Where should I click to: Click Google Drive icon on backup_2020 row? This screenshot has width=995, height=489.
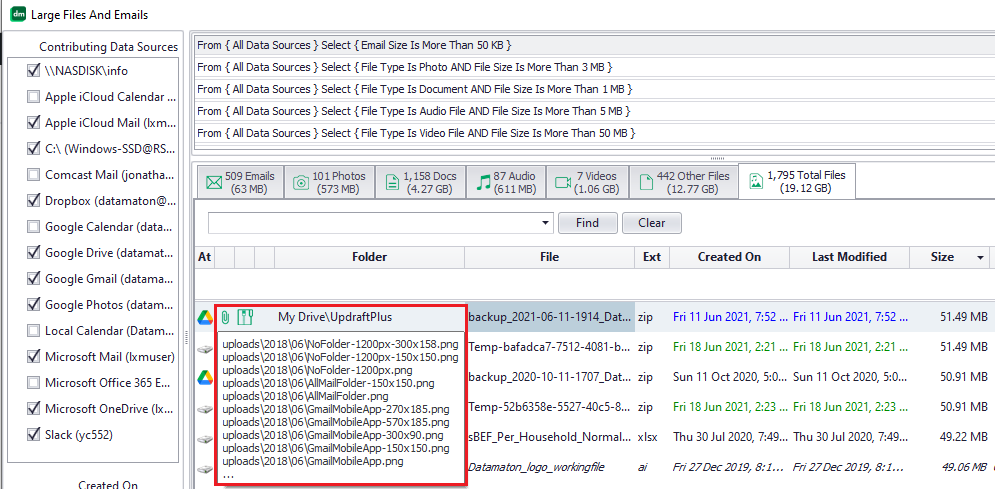point(204,377)
